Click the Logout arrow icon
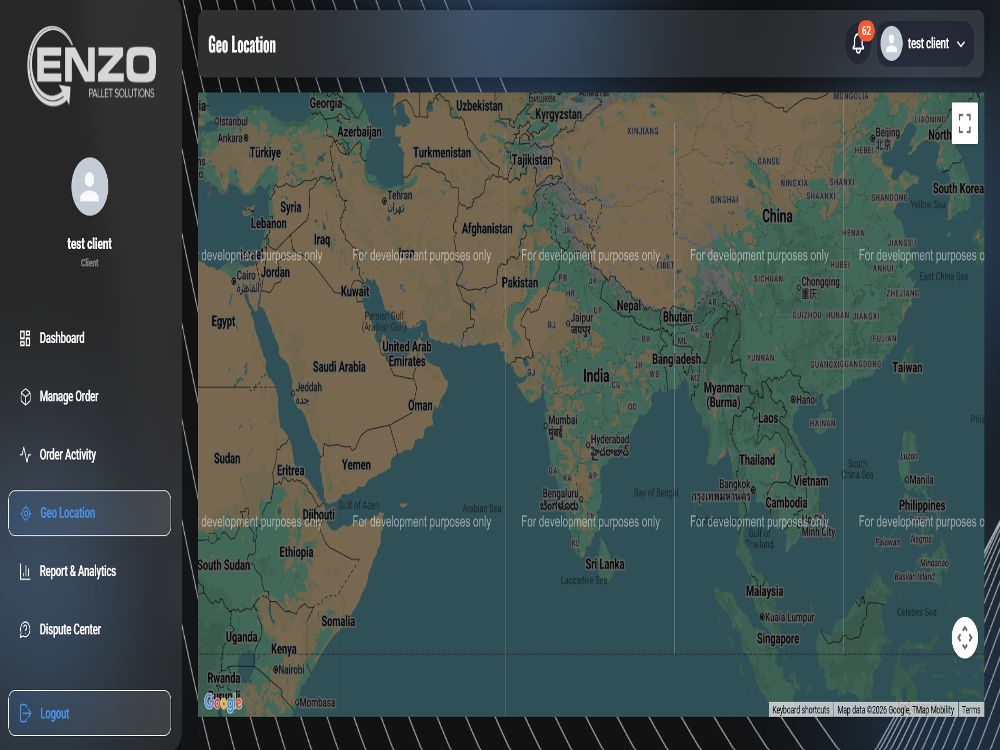The height and width of the screenshot is (750, 1000). click(26, 713)
